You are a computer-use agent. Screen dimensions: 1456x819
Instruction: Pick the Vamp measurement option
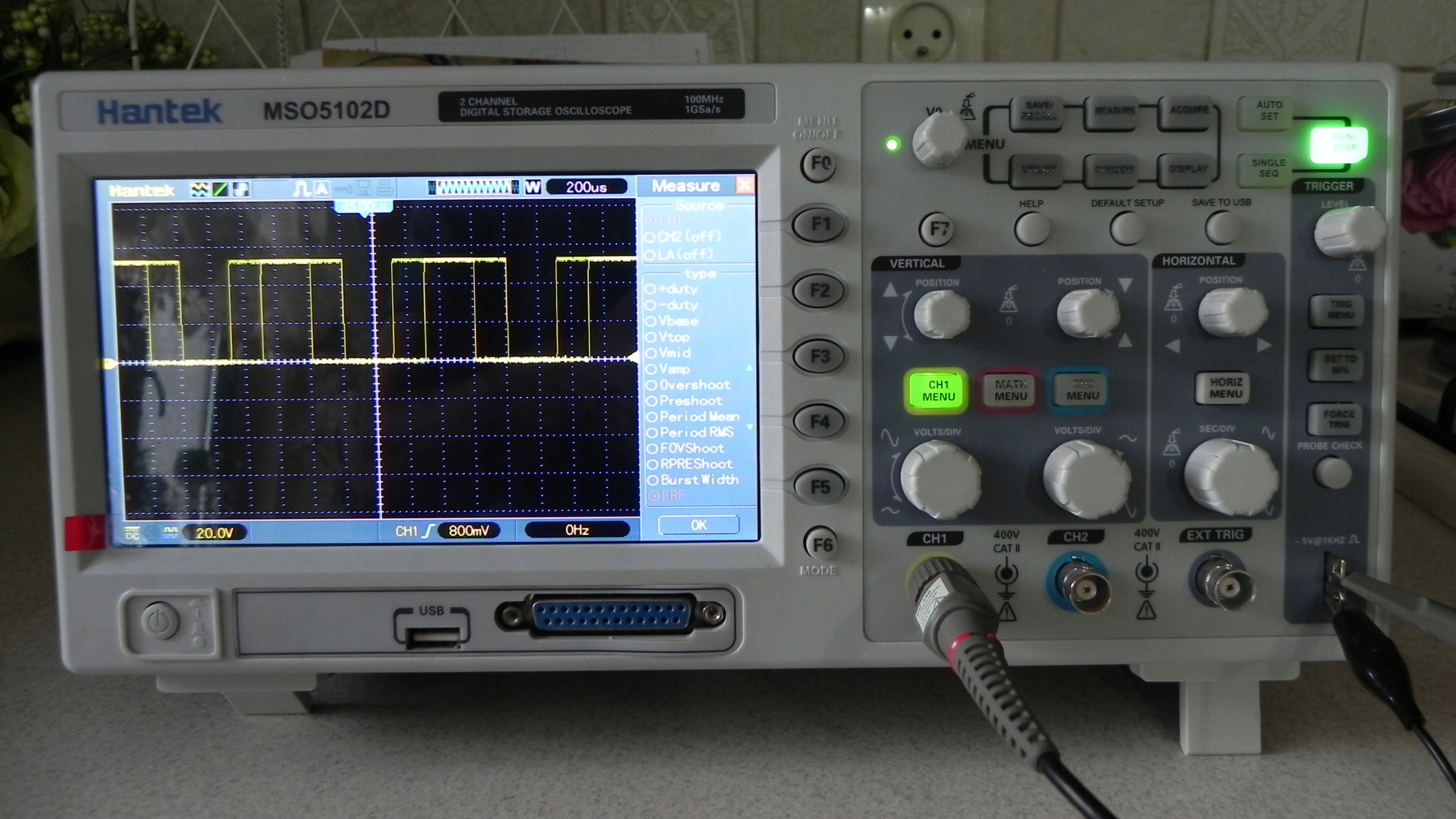point(668,369)
